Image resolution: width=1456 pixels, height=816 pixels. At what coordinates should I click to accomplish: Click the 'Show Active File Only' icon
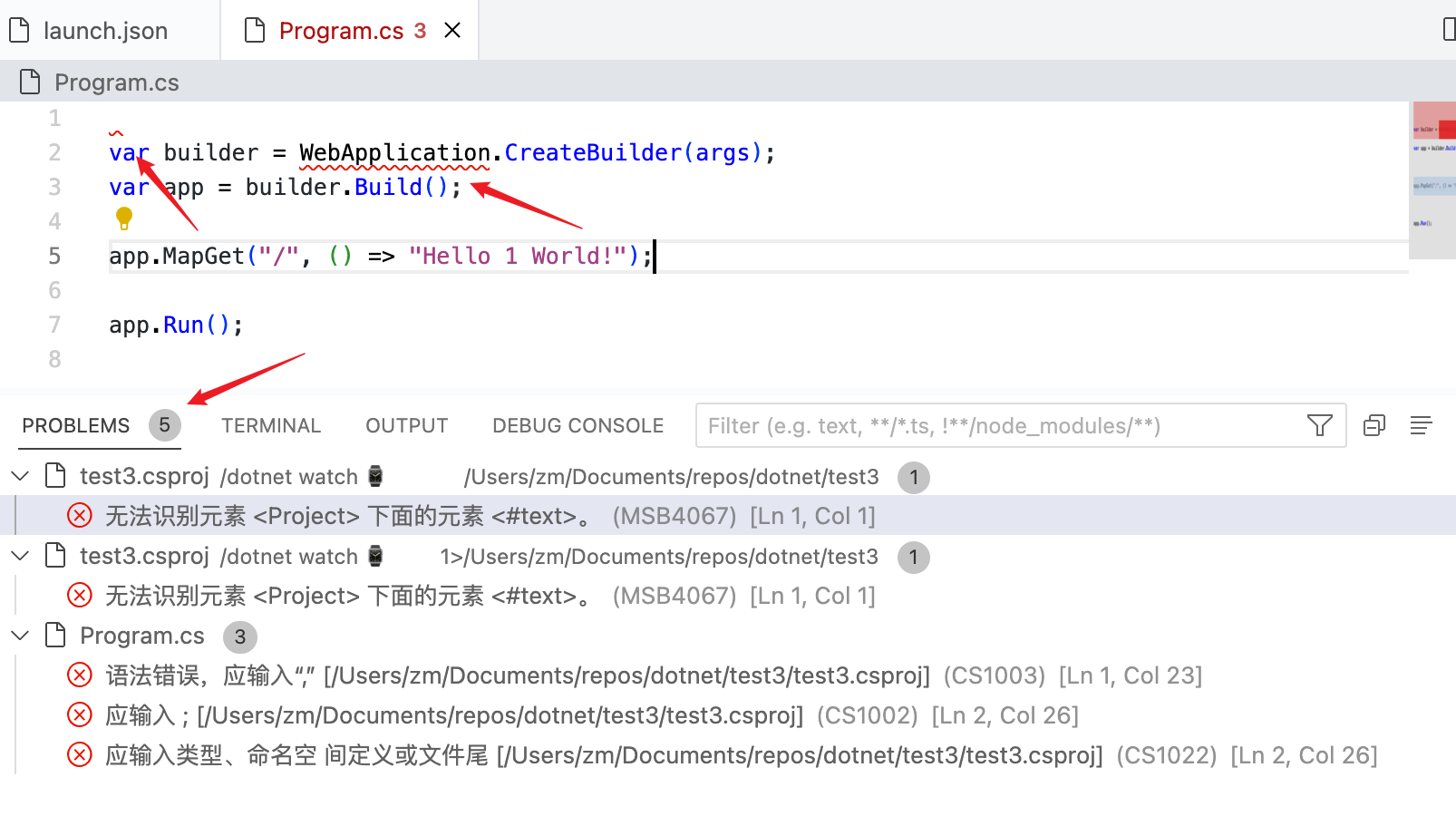[x=1375, y=425]
